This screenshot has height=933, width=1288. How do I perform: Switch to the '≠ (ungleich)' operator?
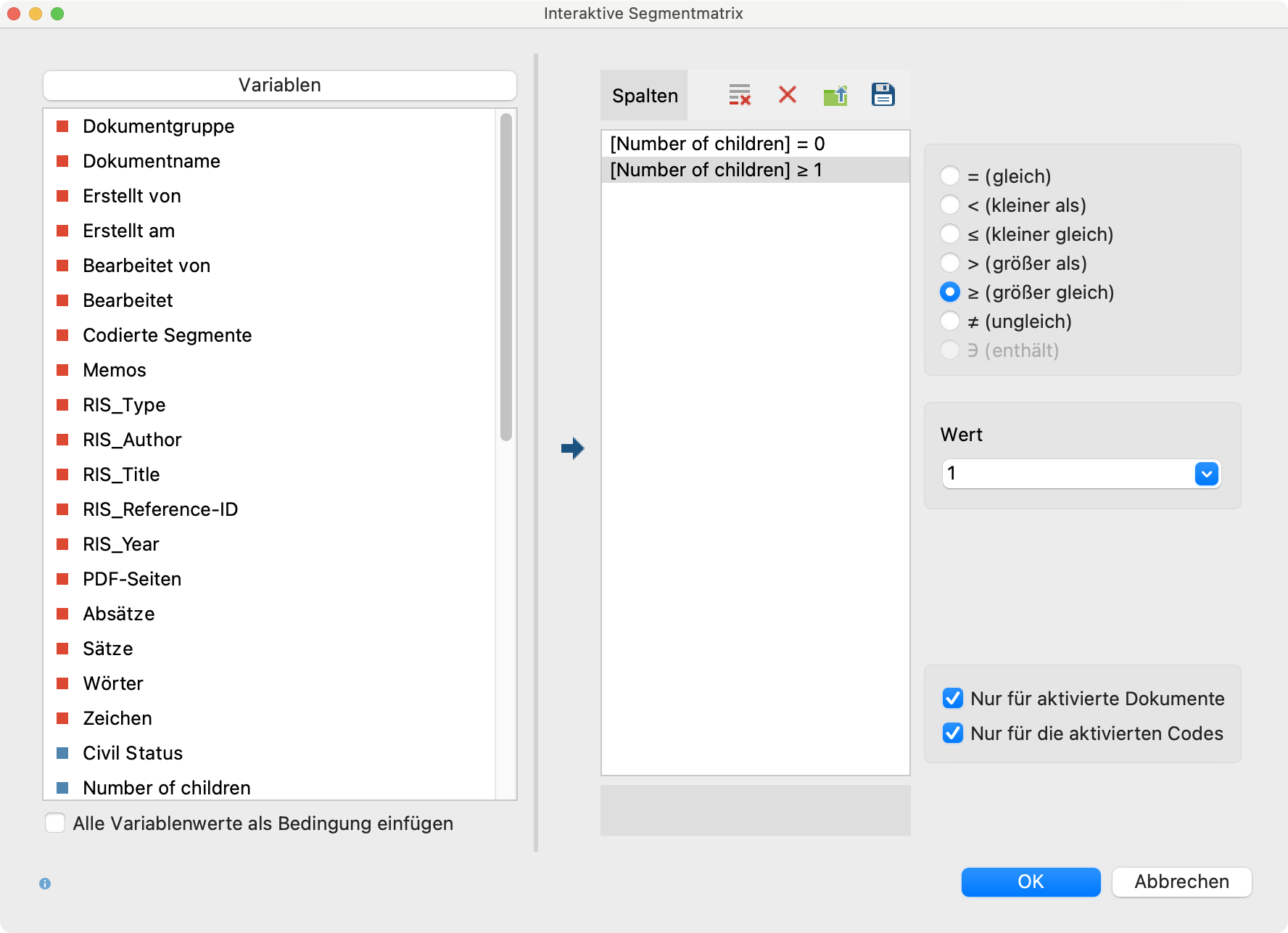pos(950,321)
